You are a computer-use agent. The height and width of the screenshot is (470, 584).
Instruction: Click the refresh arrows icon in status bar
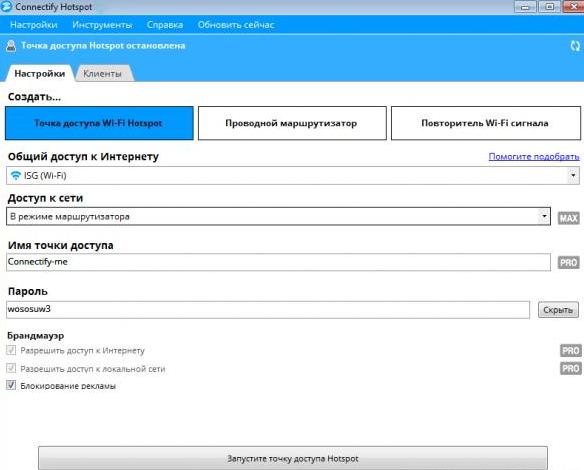[x=575, y=46]
